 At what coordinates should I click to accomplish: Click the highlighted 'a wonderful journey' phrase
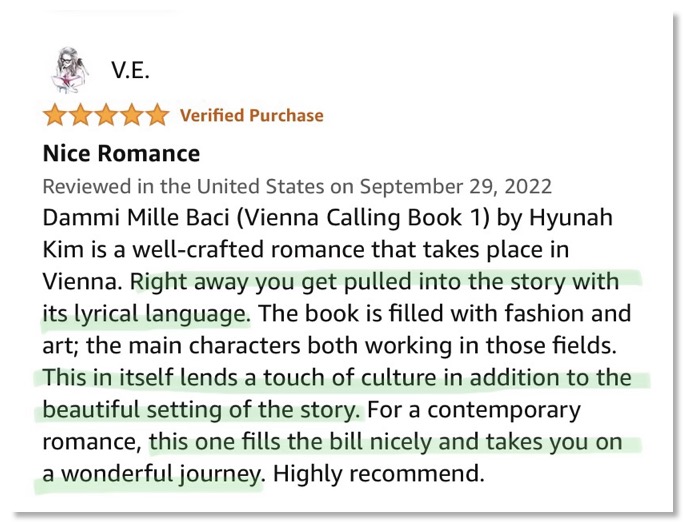tap(153, 474)
